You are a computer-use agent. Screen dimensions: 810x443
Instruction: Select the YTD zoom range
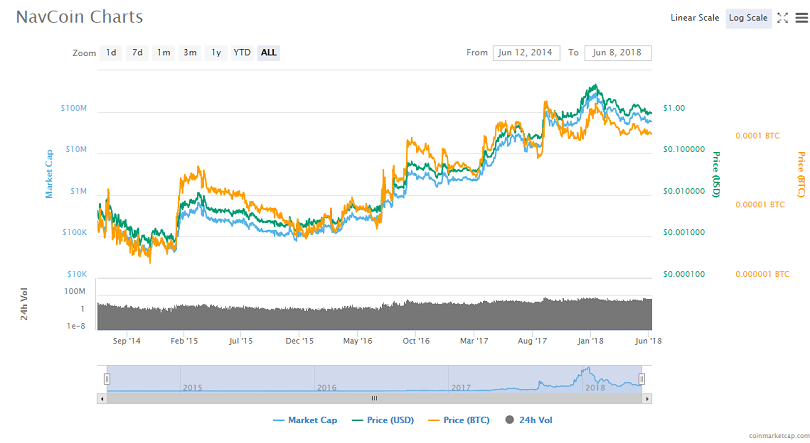[242, 52]
